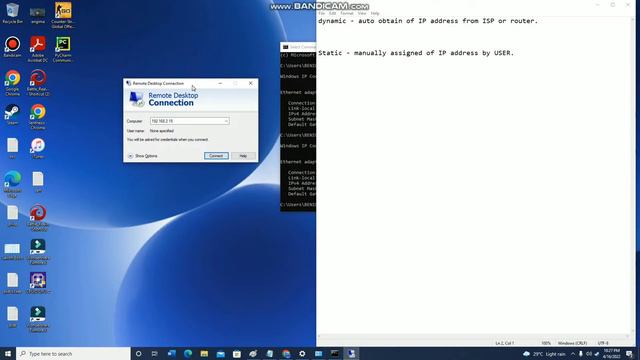Click the Command Prompt window title bar
This screenshot has width=640, height=360.
click(x=298, y=47)
